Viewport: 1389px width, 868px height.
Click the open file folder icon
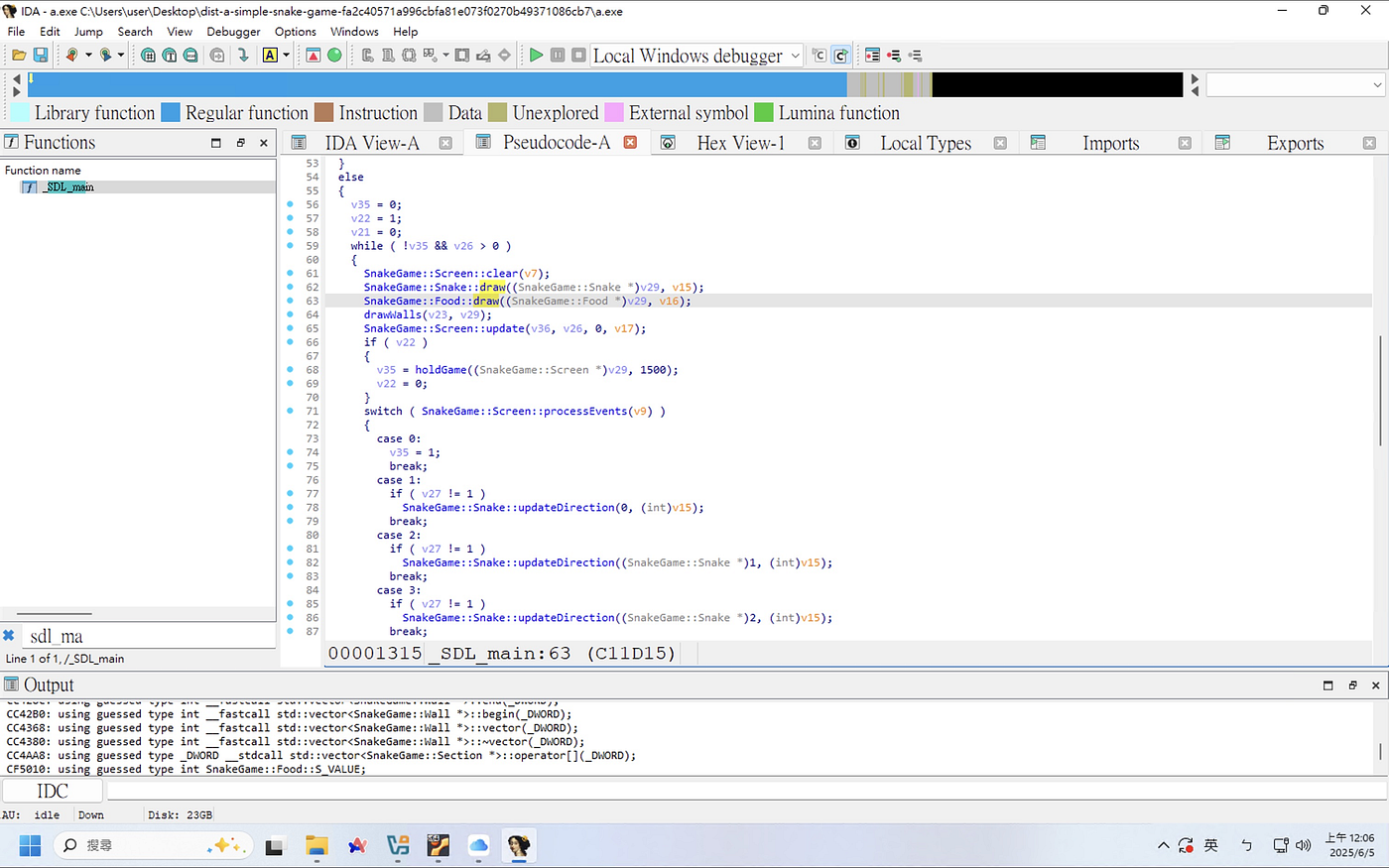point(19,56)
